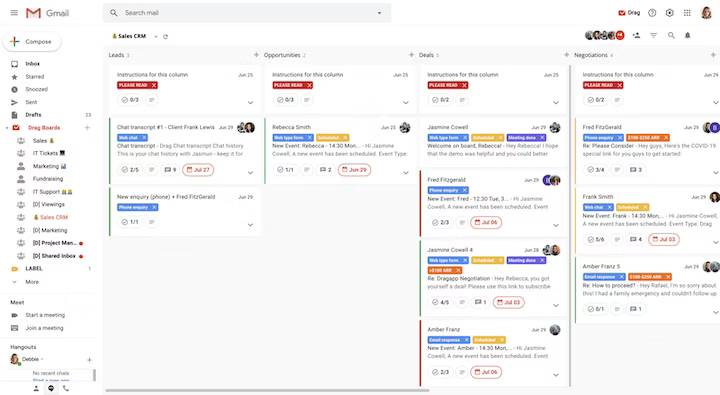Image resolution: width=720 pixels, height=395 pixels.
Task: Add a card to the Opportunities column
Action: (411, 55)
